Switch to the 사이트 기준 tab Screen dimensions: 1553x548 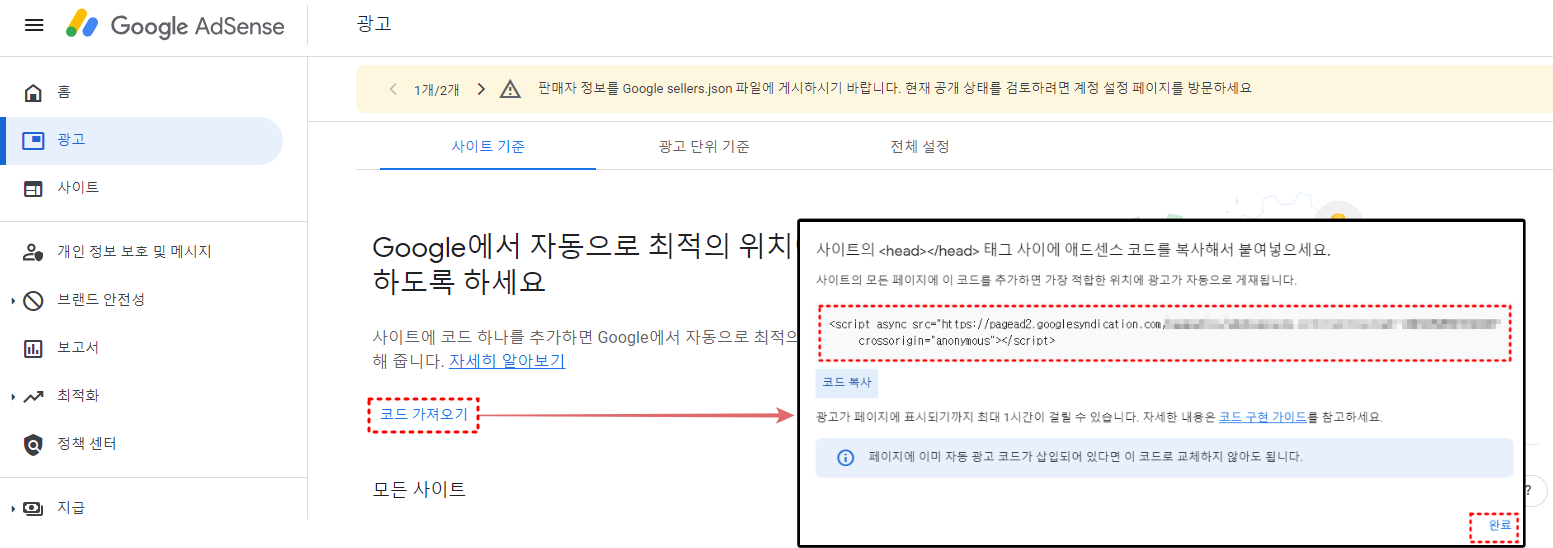click(488, 147)
